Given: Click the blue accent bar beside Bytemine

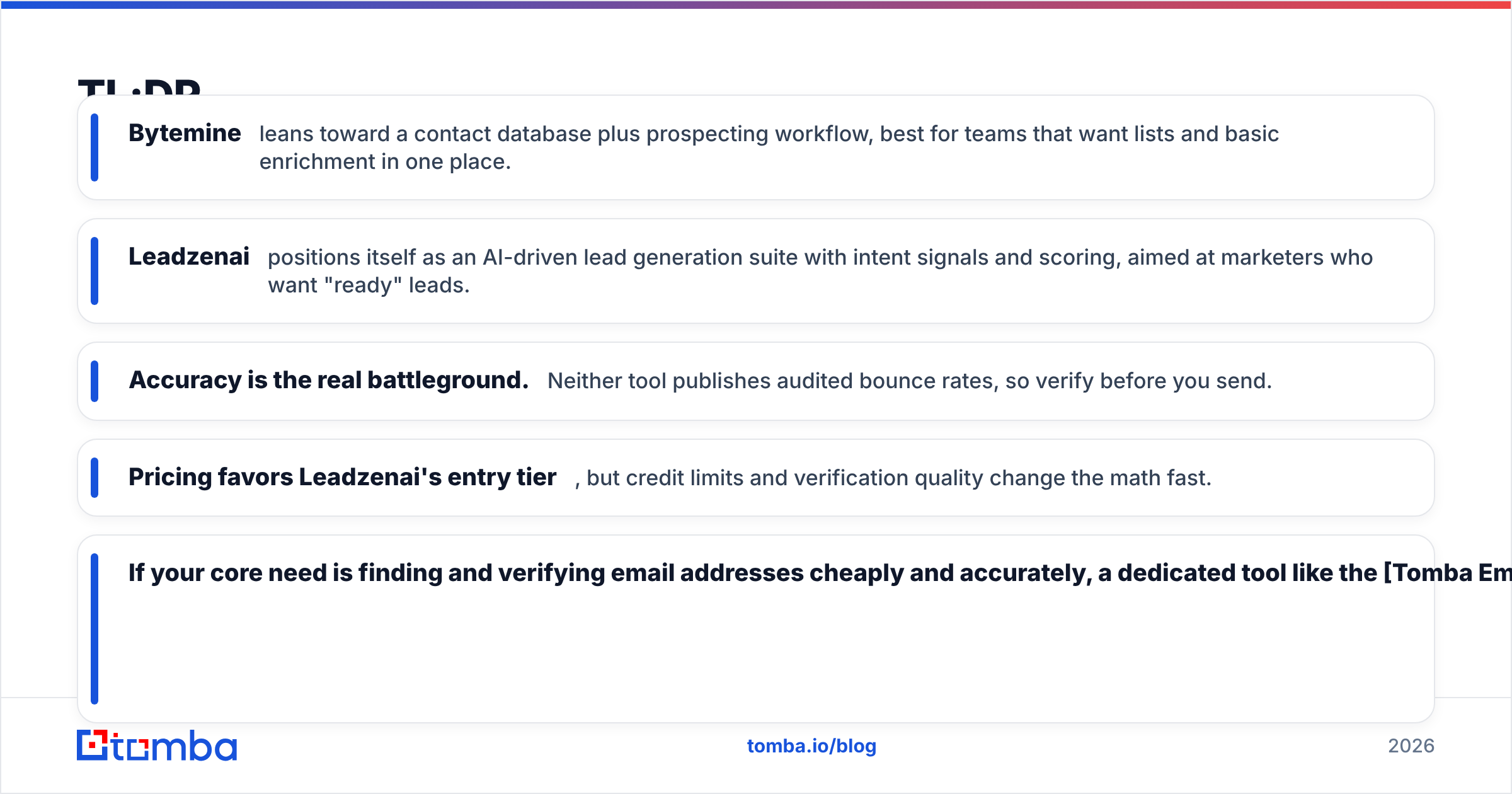Looking at the screenshot, I should pyautogui.click(x=94, y=147).
